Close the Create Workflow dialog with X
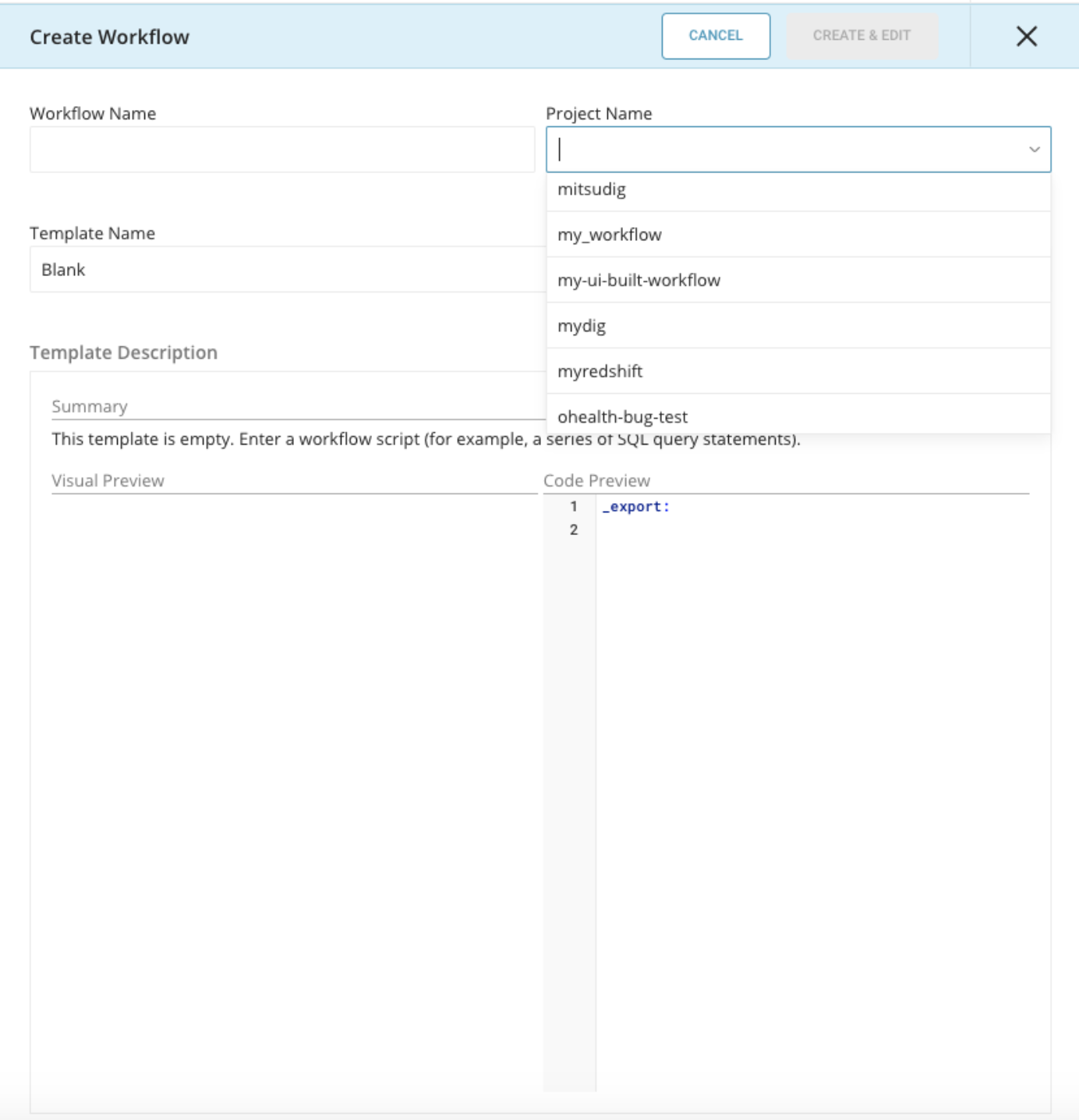Viewport: 1079px width, 1120px height. (1026, 36)
